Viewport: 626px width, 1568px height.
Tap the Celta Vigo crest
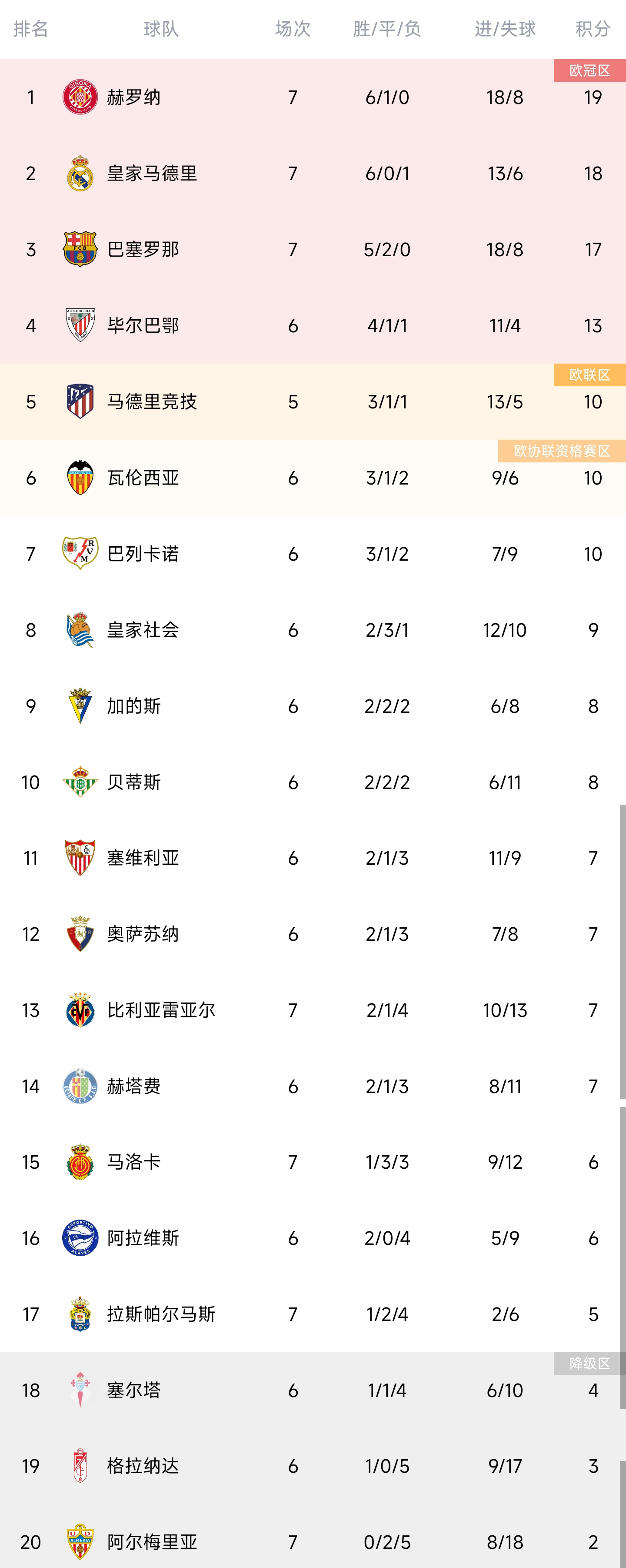(80, 1390)
